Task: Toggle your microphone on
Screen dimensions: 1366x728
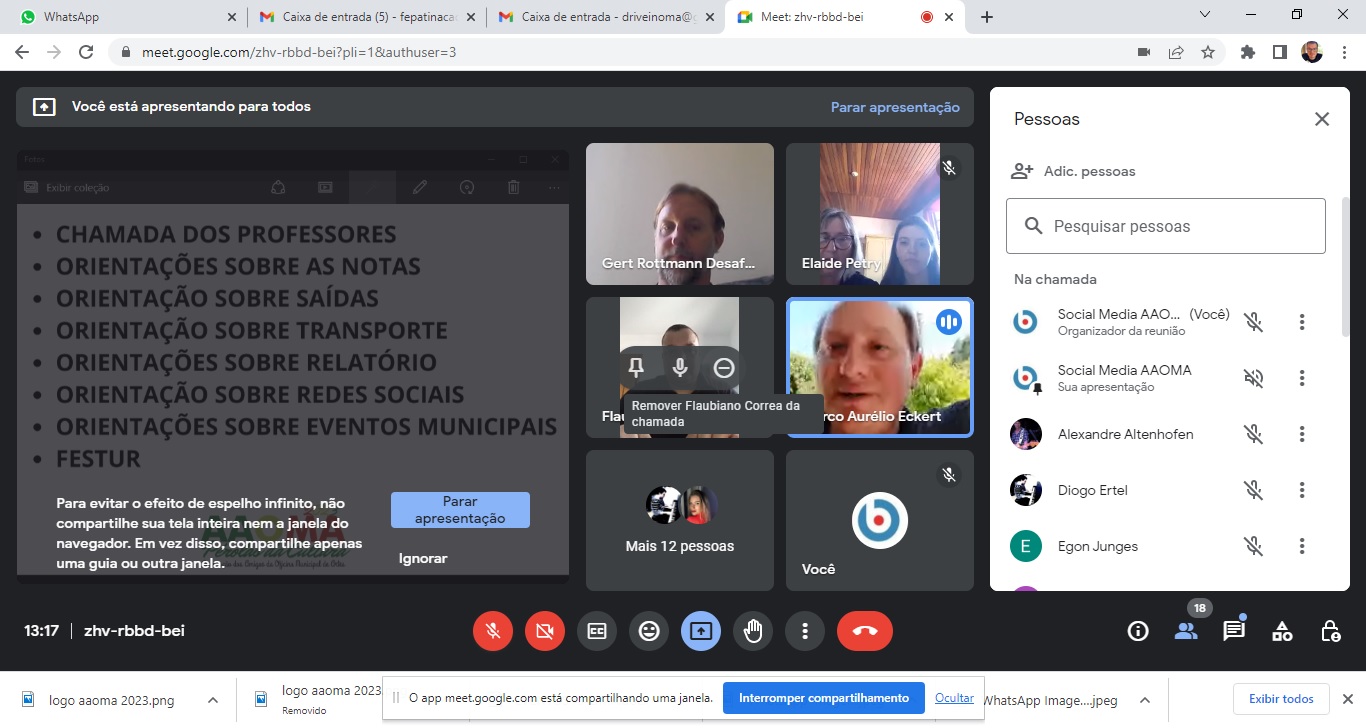Action: point(493,631)
